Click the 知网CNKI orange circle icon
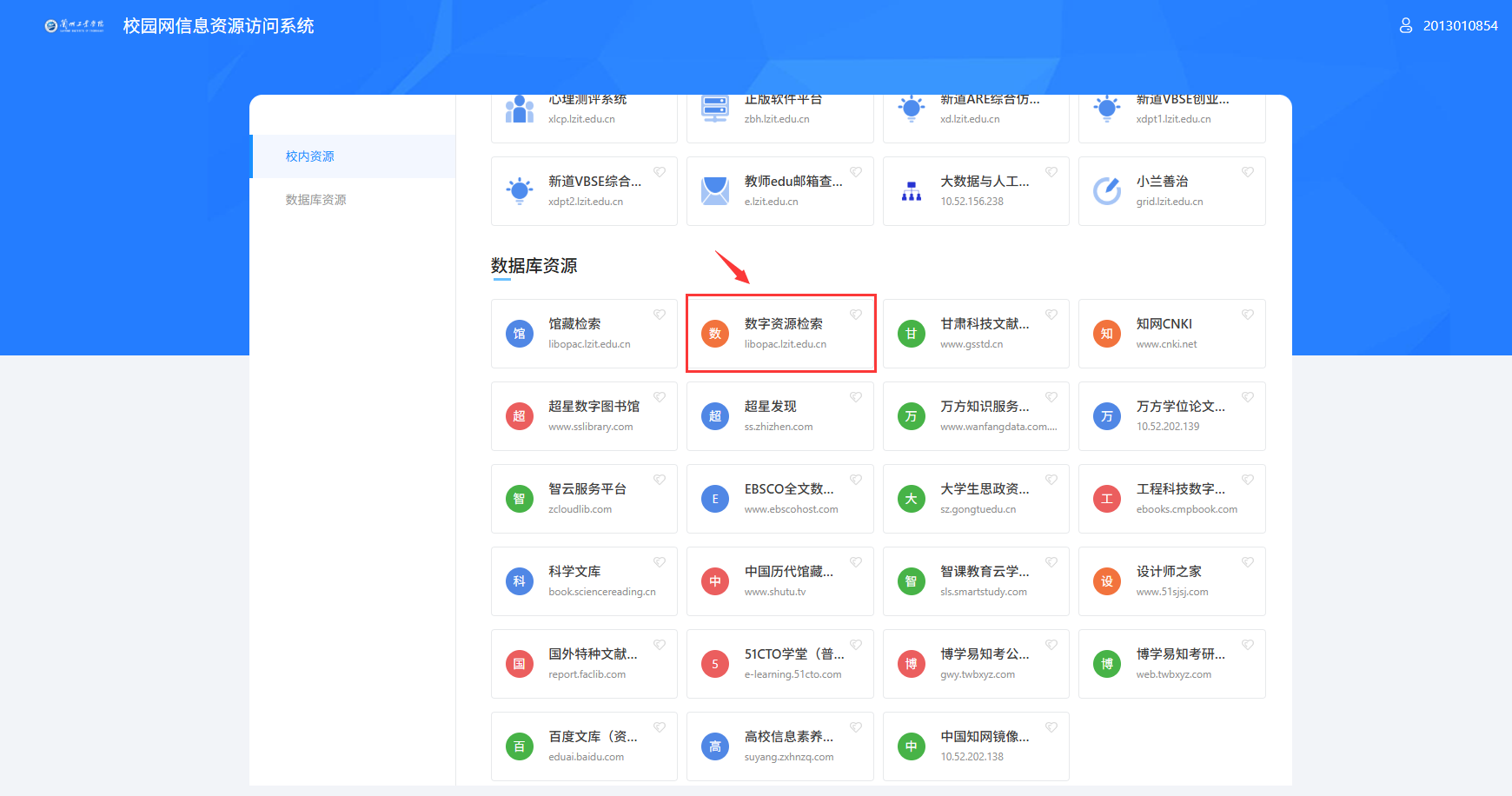The image size is (1512, 796). (1107, 334)
